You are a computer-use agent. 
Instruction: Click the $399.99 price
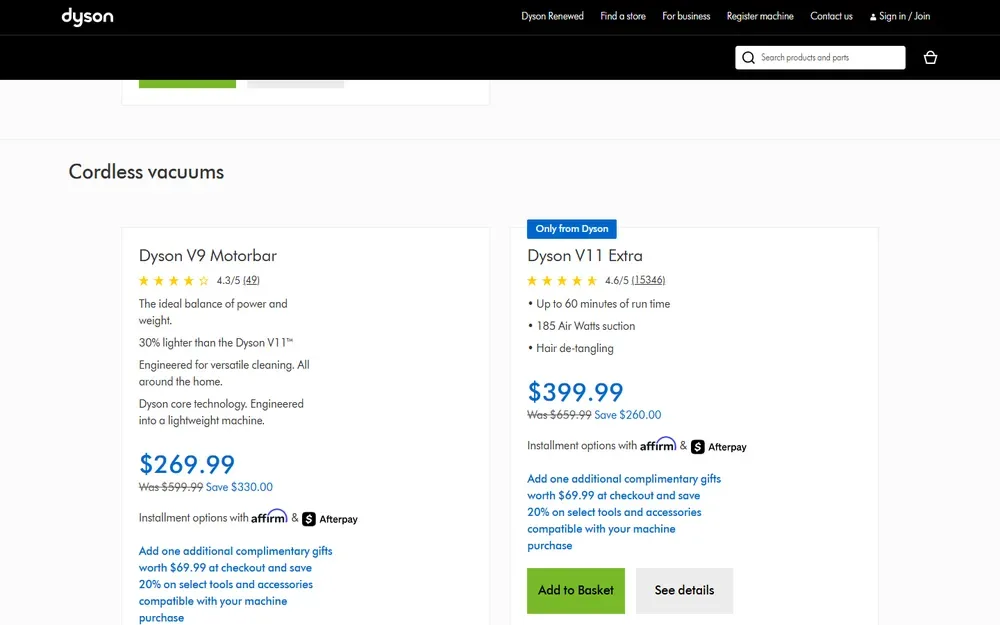tap(575, 392)
